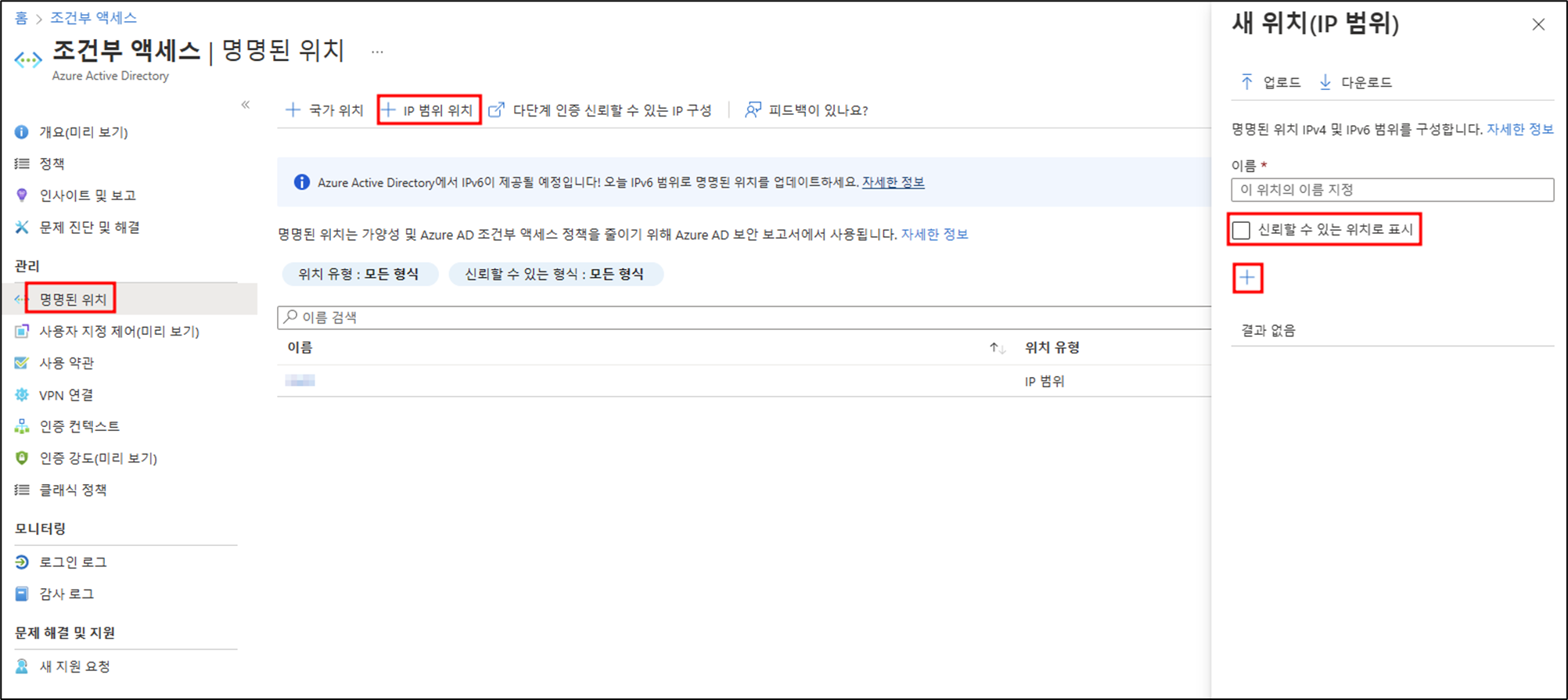Click the 다운로드 download arrow icon
The width and height of the screenshot is (1568, 700).
(1325, 82)
